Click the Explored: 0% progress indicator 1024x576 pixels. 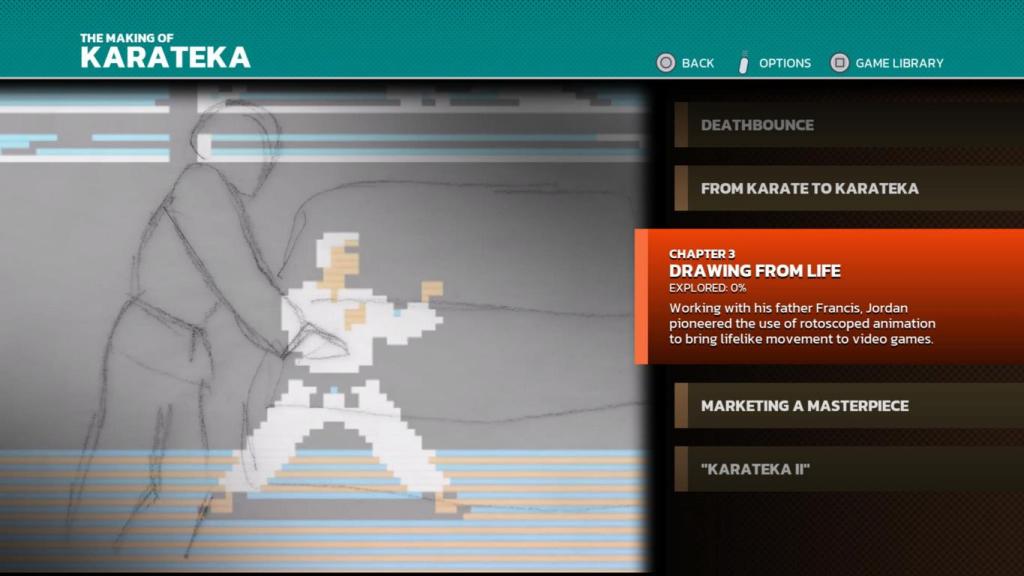point(706,288)
